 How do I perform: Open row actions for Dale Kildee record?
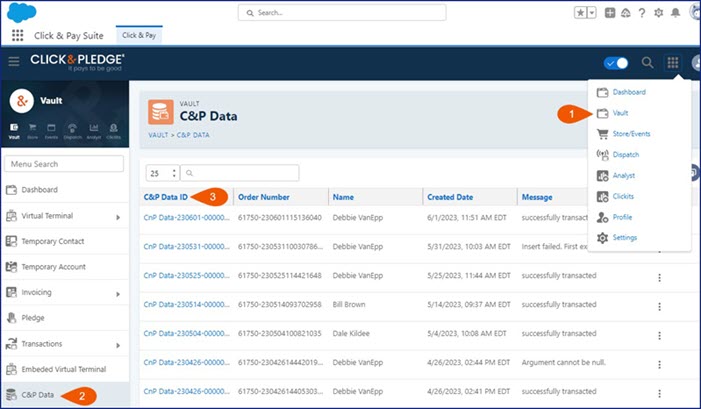click(659, 336)
